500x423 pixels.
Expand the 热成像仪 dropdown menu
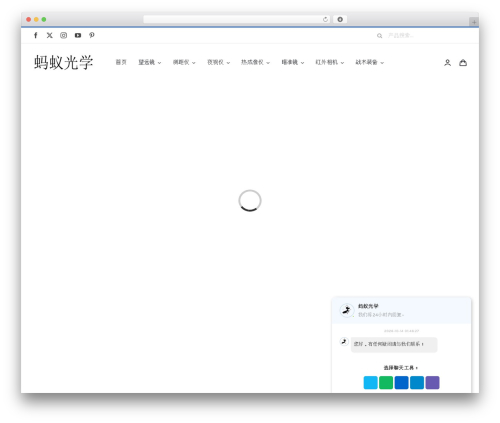pos(255,62)
